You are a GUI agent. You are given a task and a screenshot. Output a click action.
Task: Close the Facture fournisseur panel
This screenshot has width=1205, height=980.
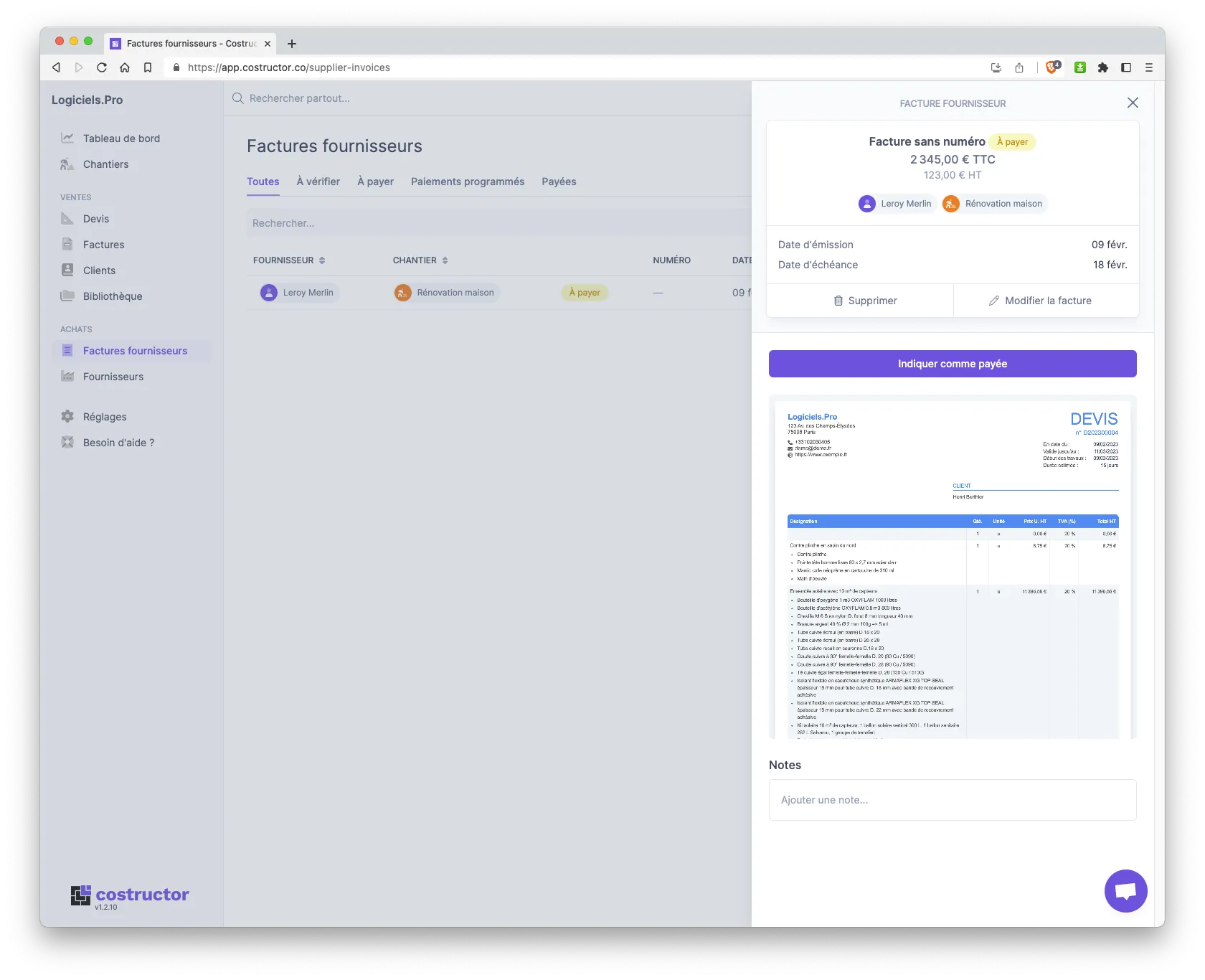point(1133,103)
